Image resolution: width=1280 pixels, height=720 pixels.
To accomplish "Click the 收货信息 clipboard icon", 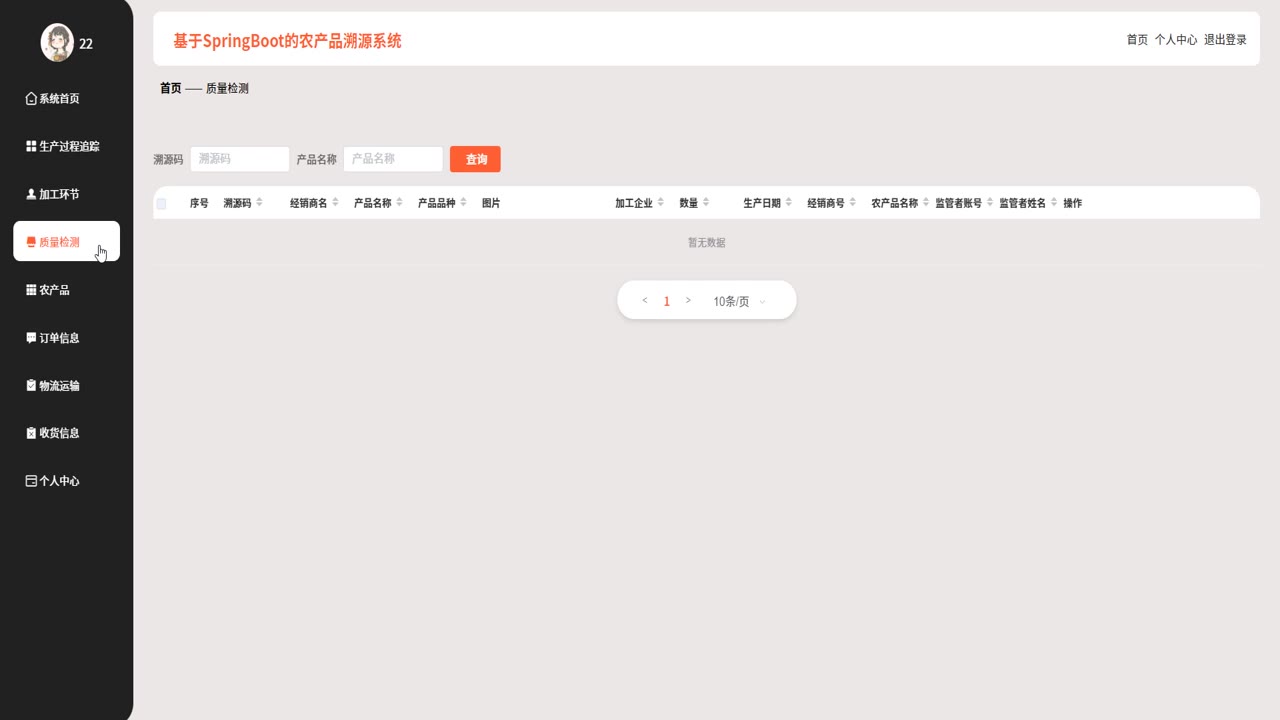I will pyautogui.click(x=31, y=433).
